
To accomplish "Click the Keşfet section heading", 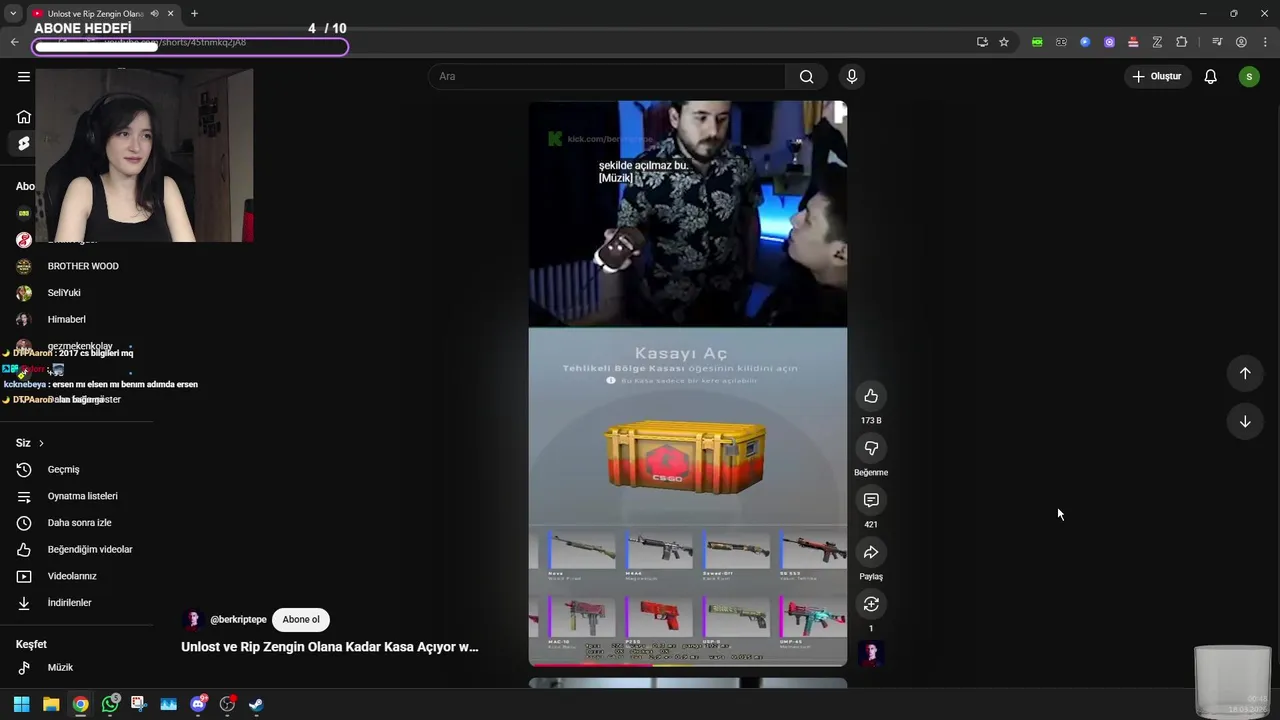I will [31, 645].
